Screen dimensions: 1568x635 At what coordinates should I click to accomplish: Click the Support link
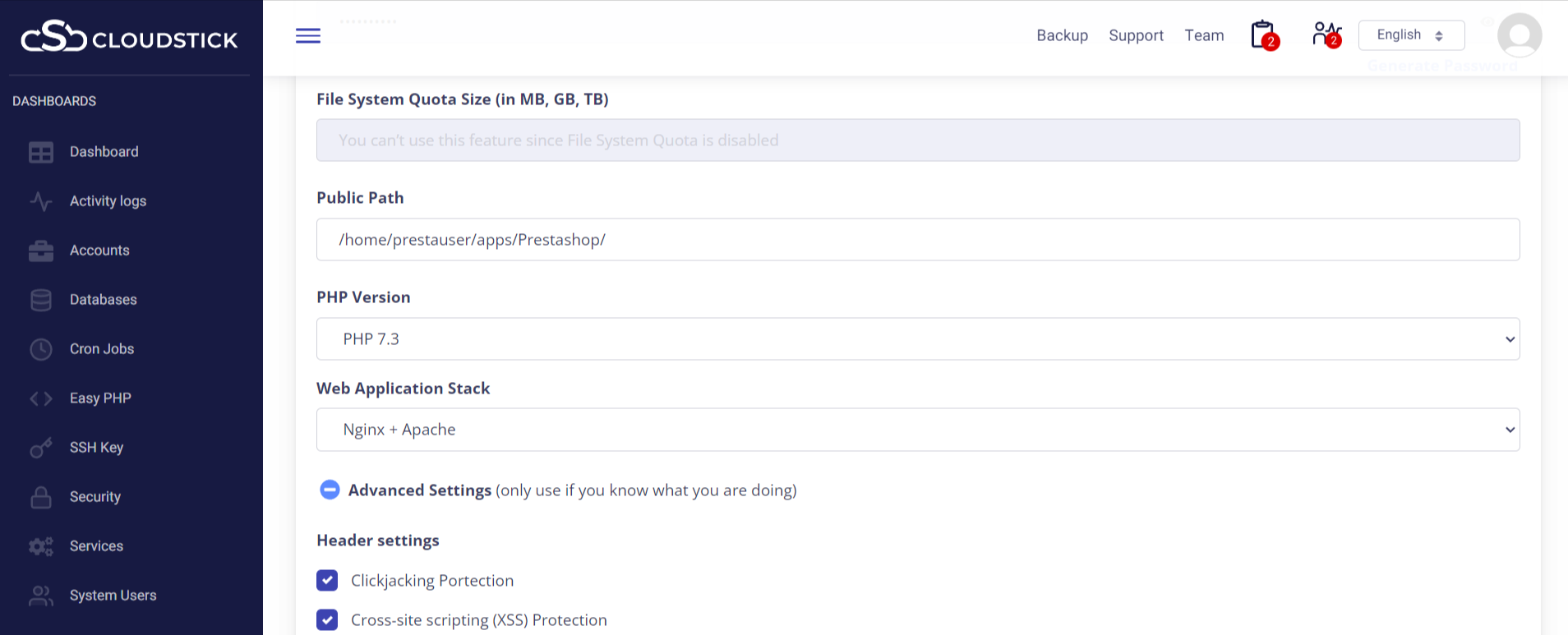coord(1136,35)
